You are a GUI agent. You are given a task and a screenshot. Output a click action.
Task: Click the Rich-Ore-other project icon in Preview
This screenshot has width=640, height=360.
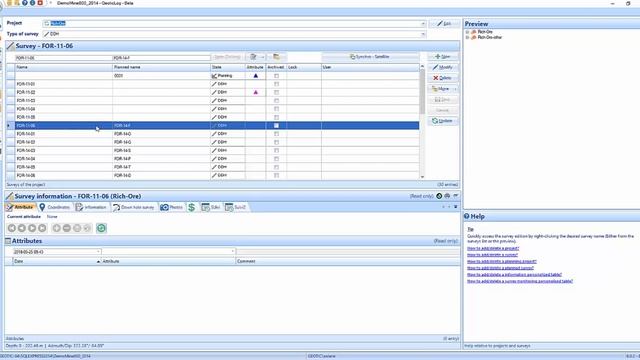tap(474, 37)
